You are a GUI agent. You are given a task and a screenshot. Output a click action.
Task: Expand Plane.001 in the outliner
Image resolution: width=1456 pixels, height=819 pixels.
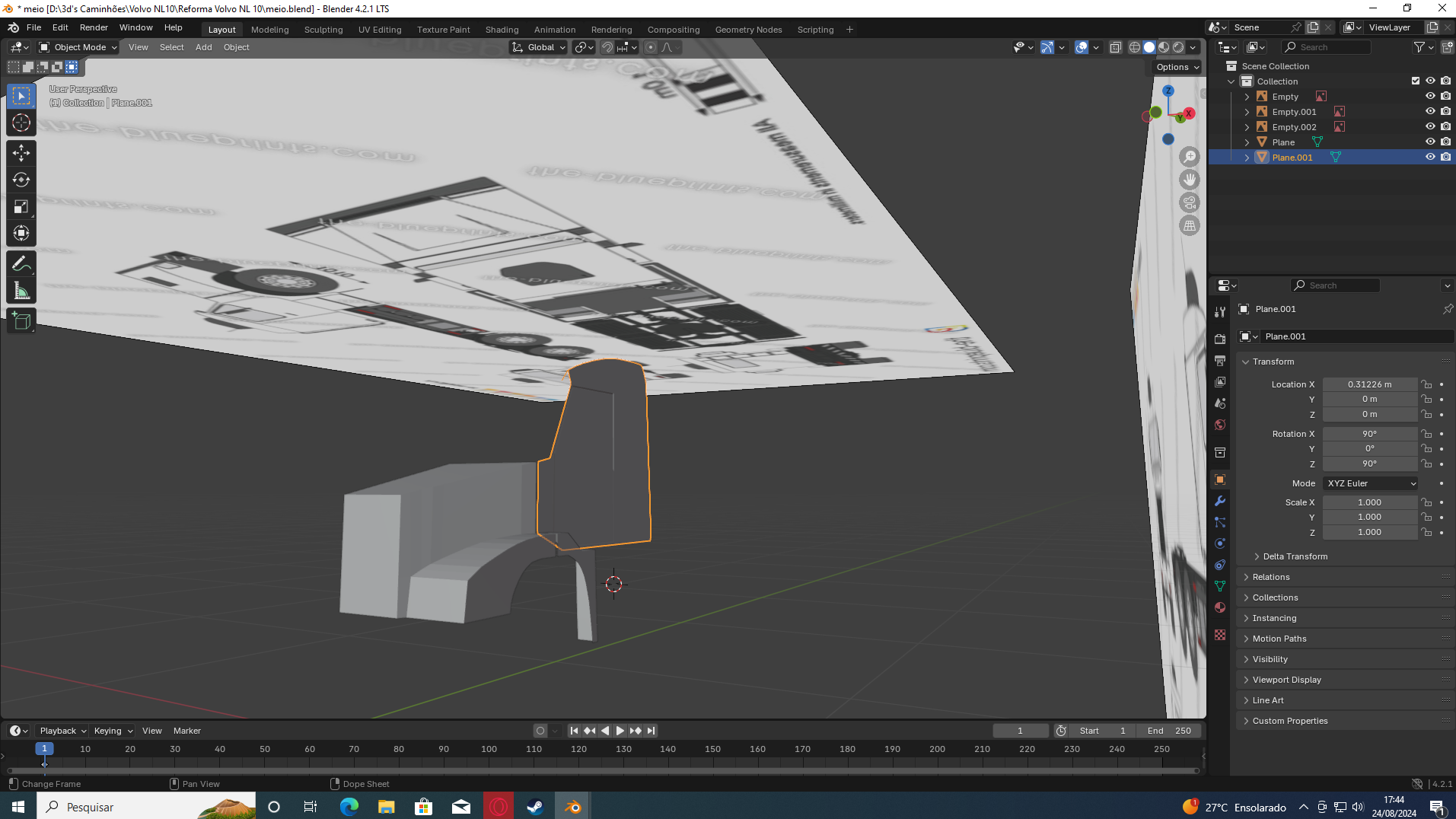tap(1247, 158)
